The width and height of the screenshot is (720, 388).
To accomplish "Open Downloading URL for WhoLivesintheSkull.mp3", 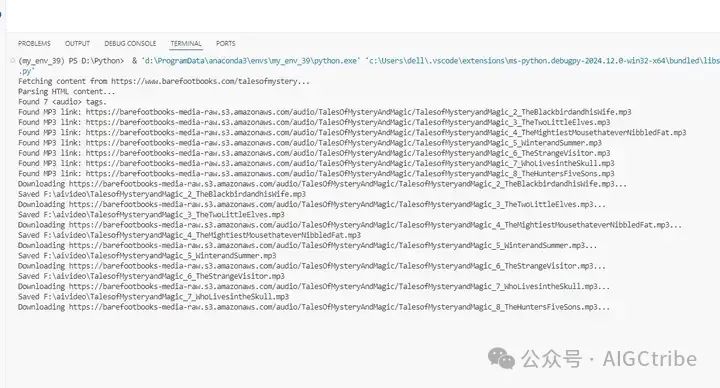I will [x=340, y=287].
